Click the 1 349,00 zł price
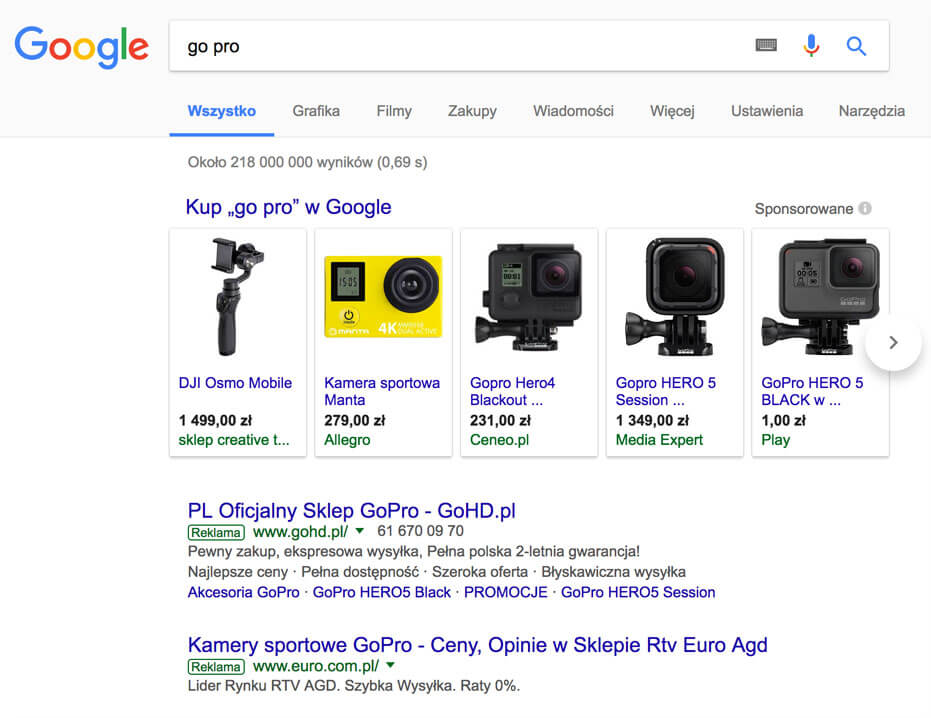 653,420
